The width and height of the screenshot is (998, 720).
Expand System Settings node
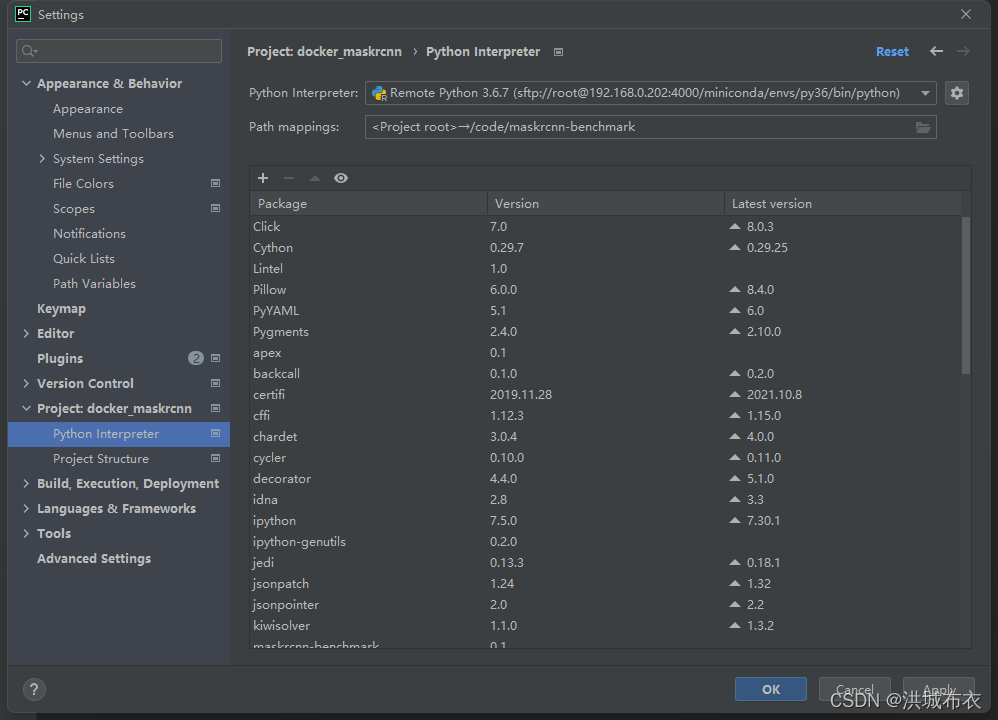point(42,159)
